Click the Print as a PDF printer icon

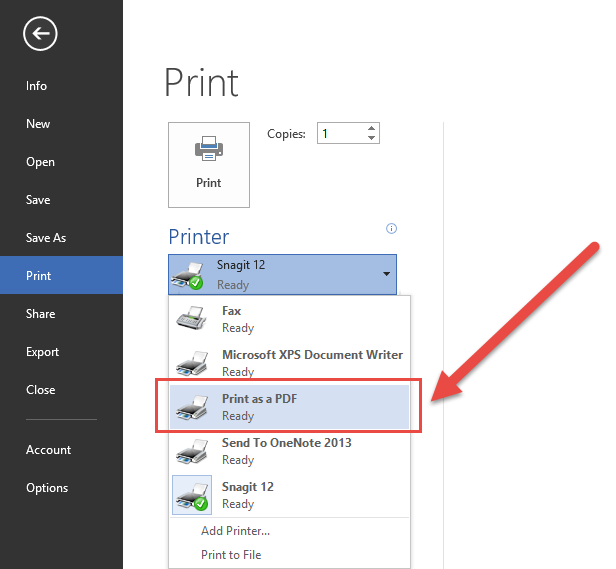point(192,407)
